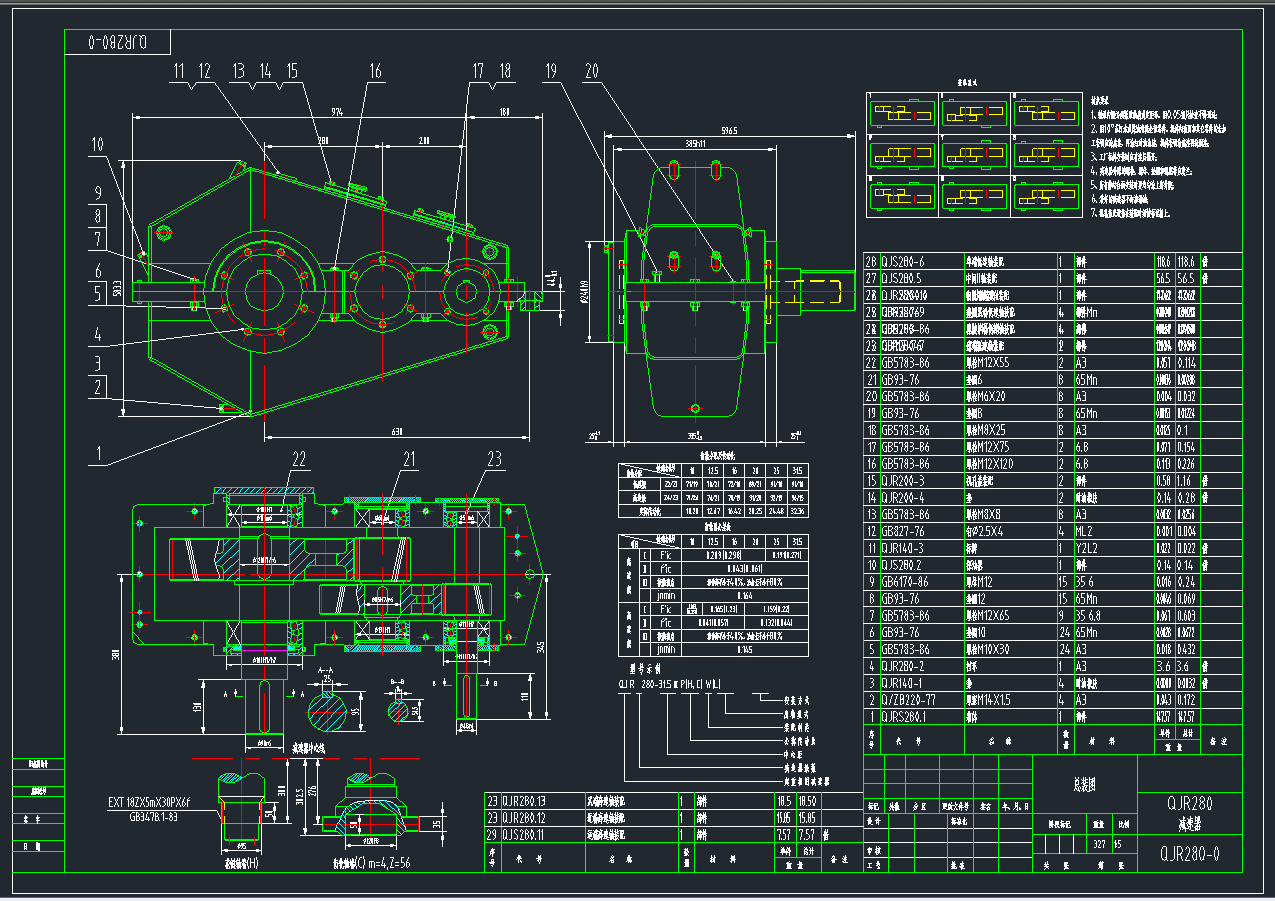Image resolution: width=1275 pixels, height=901 pixels.
Task: Click the M12X65 bolt entry in row 7
Action: tap(989, 616)
